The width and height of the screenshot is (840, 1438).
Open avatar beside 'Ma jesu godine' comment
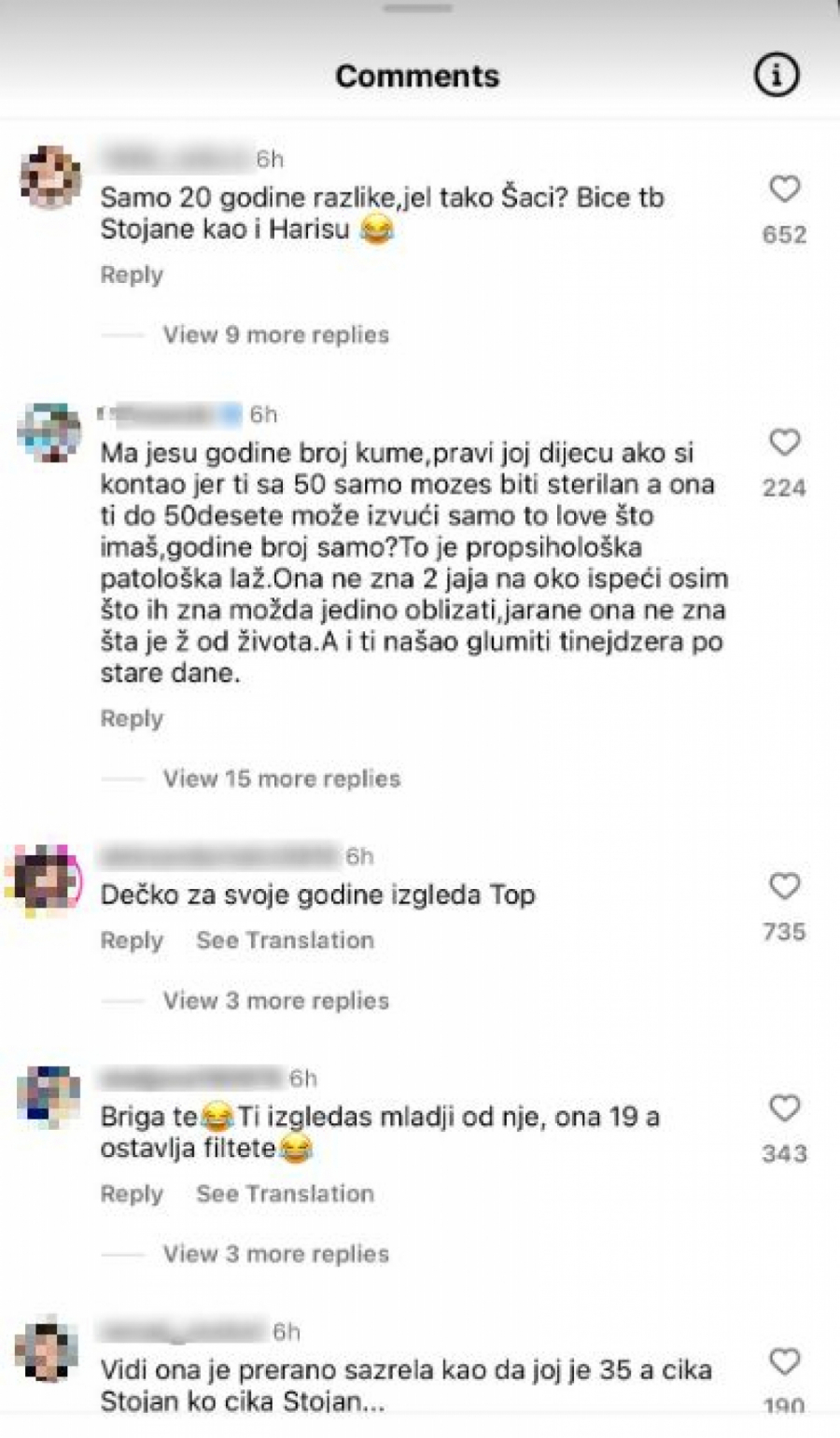[49, 432]
